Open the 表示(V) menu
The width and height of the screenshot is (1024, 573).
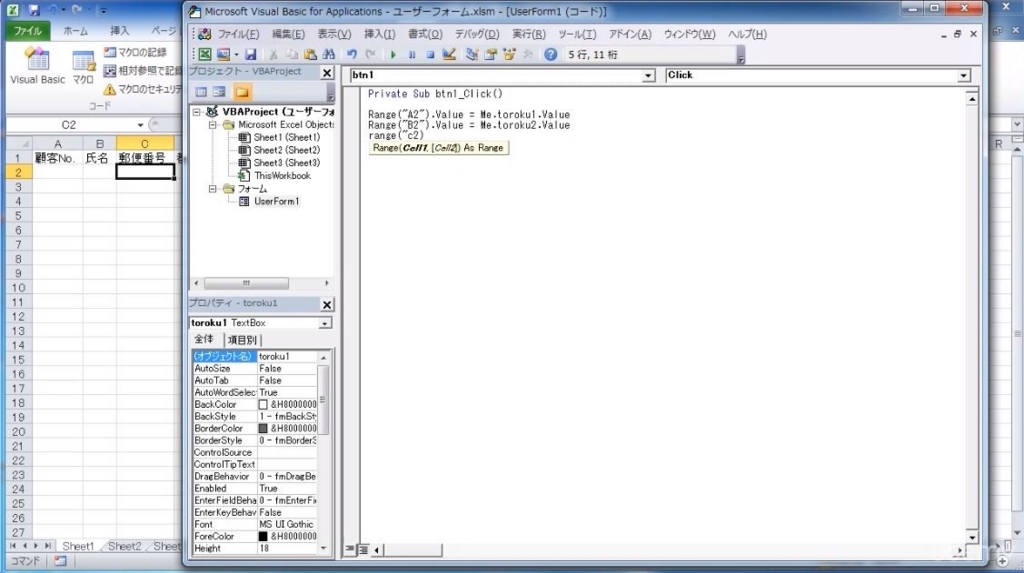334,34
